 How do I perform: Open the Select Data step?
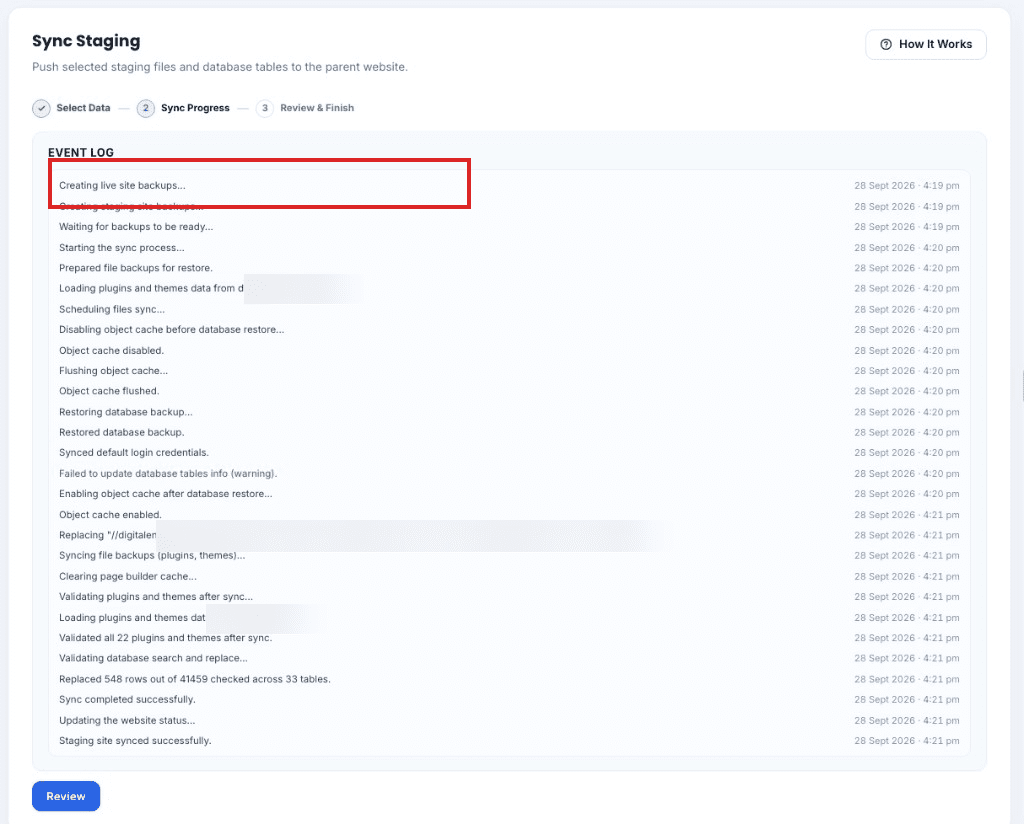pos(72,108)
